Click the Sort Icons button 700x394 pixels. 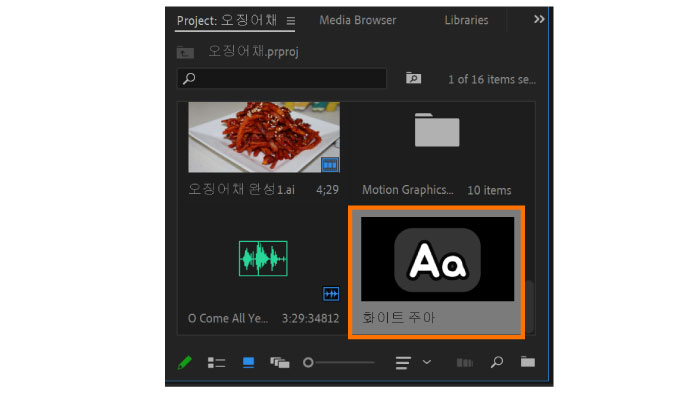tap(403, 362)
